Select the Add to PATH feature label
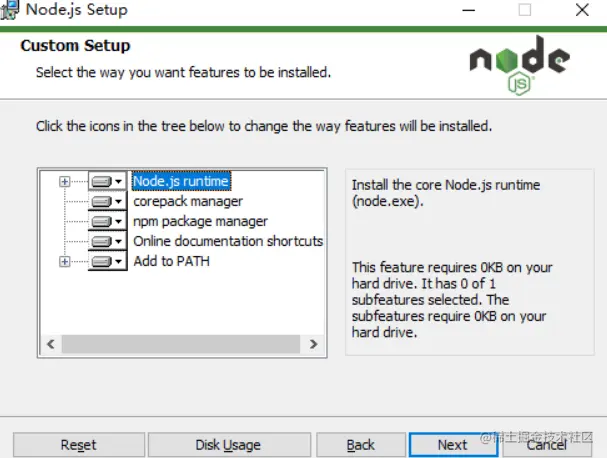 tap(171, 261)
